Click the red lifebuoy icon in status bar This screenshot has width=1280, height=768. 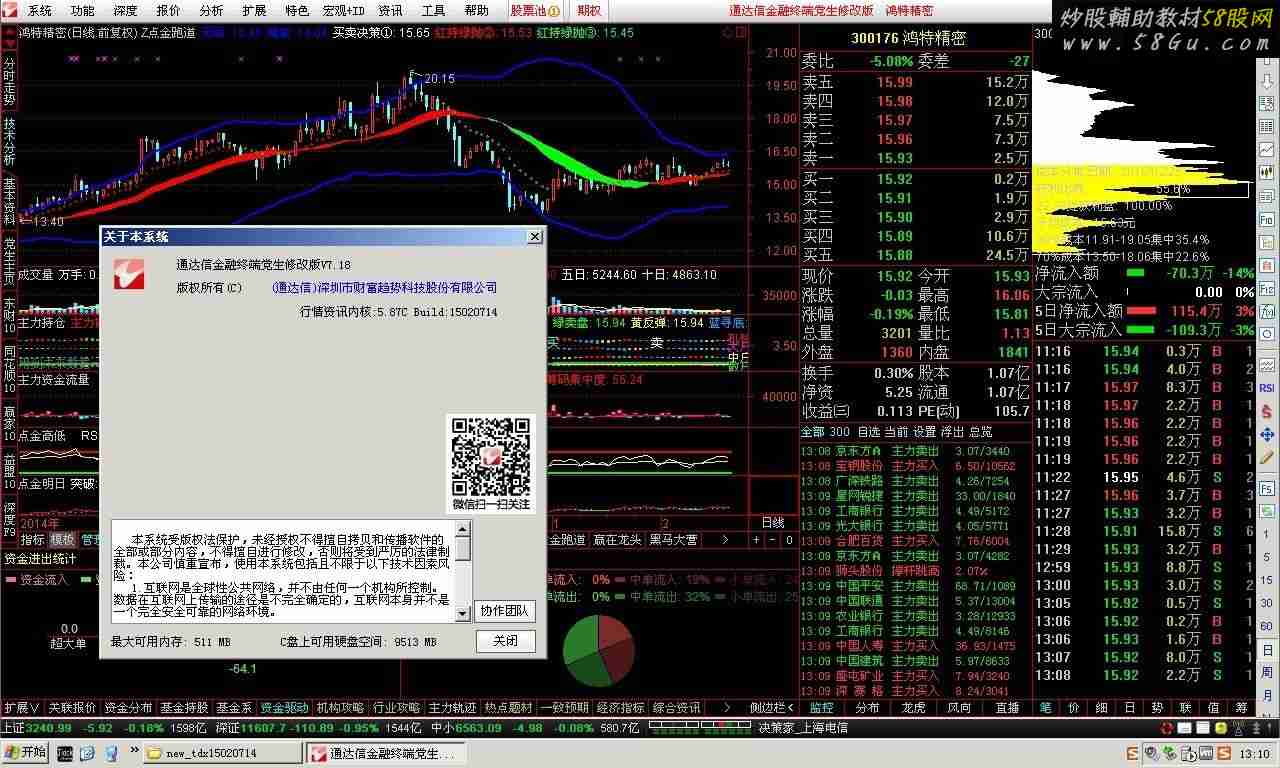1167,727
